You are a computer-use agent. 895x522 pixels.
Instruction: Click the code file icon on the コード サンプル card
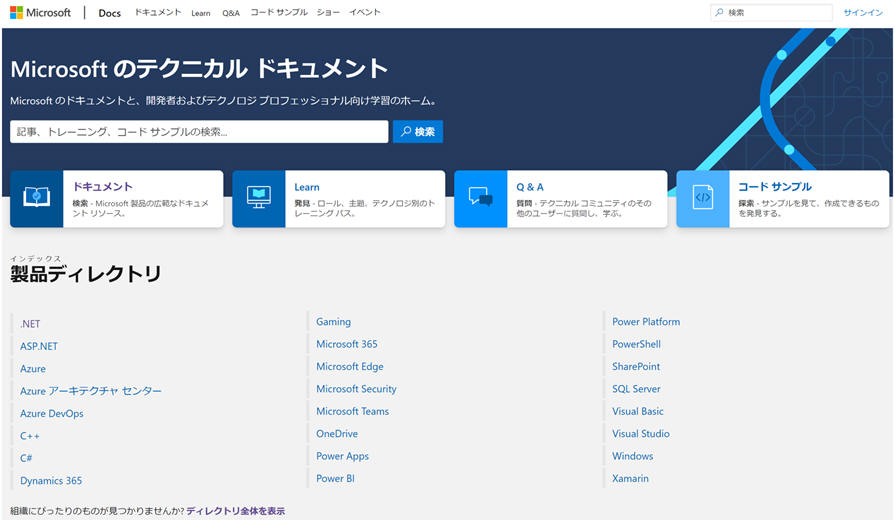click(703, 198)
